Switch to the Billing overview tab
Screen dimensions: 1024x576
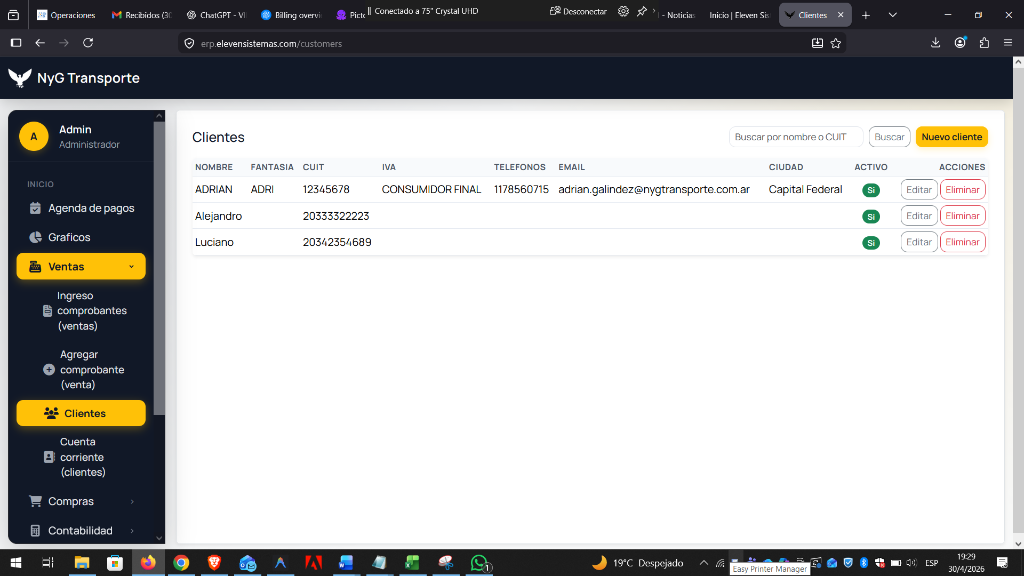point(291,14)
